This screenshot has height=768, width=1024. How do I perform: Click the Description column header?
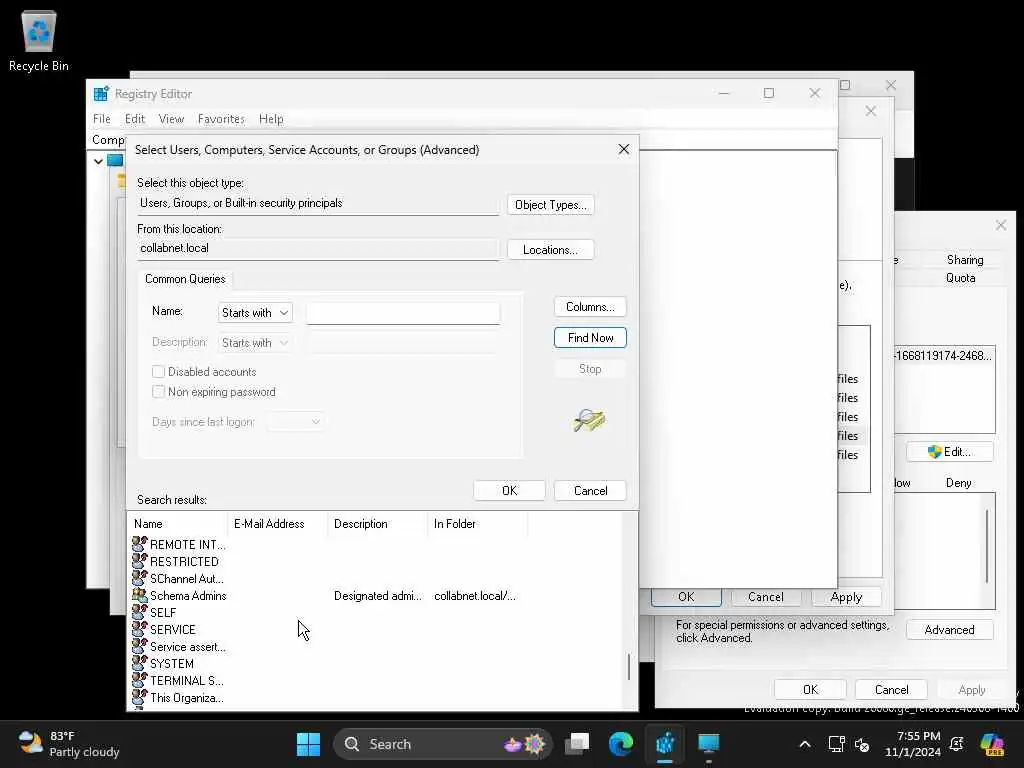point(377,524)
